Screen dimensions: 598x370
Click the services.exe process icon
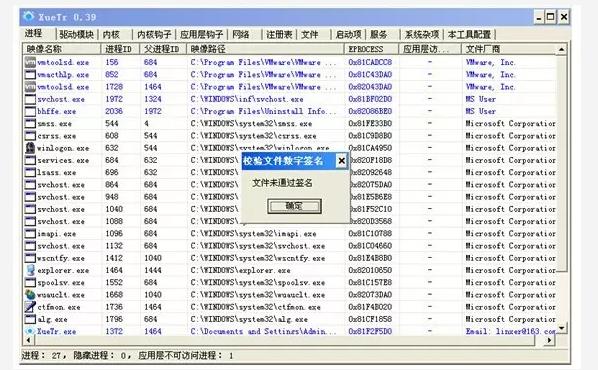(30, 160)
